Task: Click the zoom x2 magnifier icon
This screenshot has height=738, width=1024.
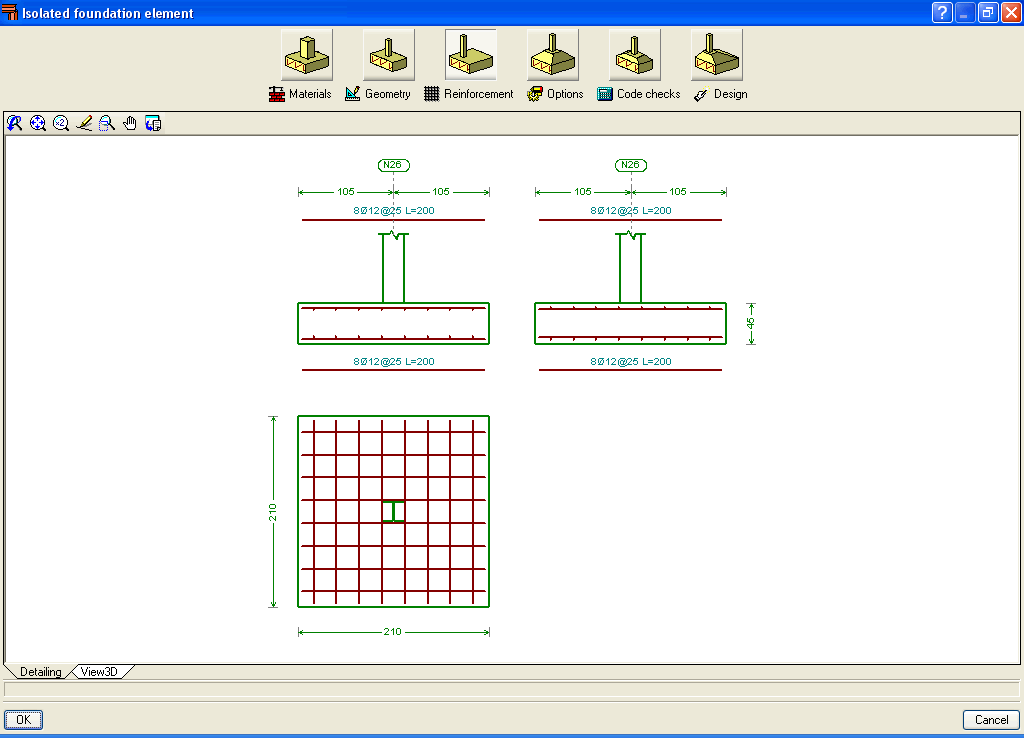Action: coord(61,123)
